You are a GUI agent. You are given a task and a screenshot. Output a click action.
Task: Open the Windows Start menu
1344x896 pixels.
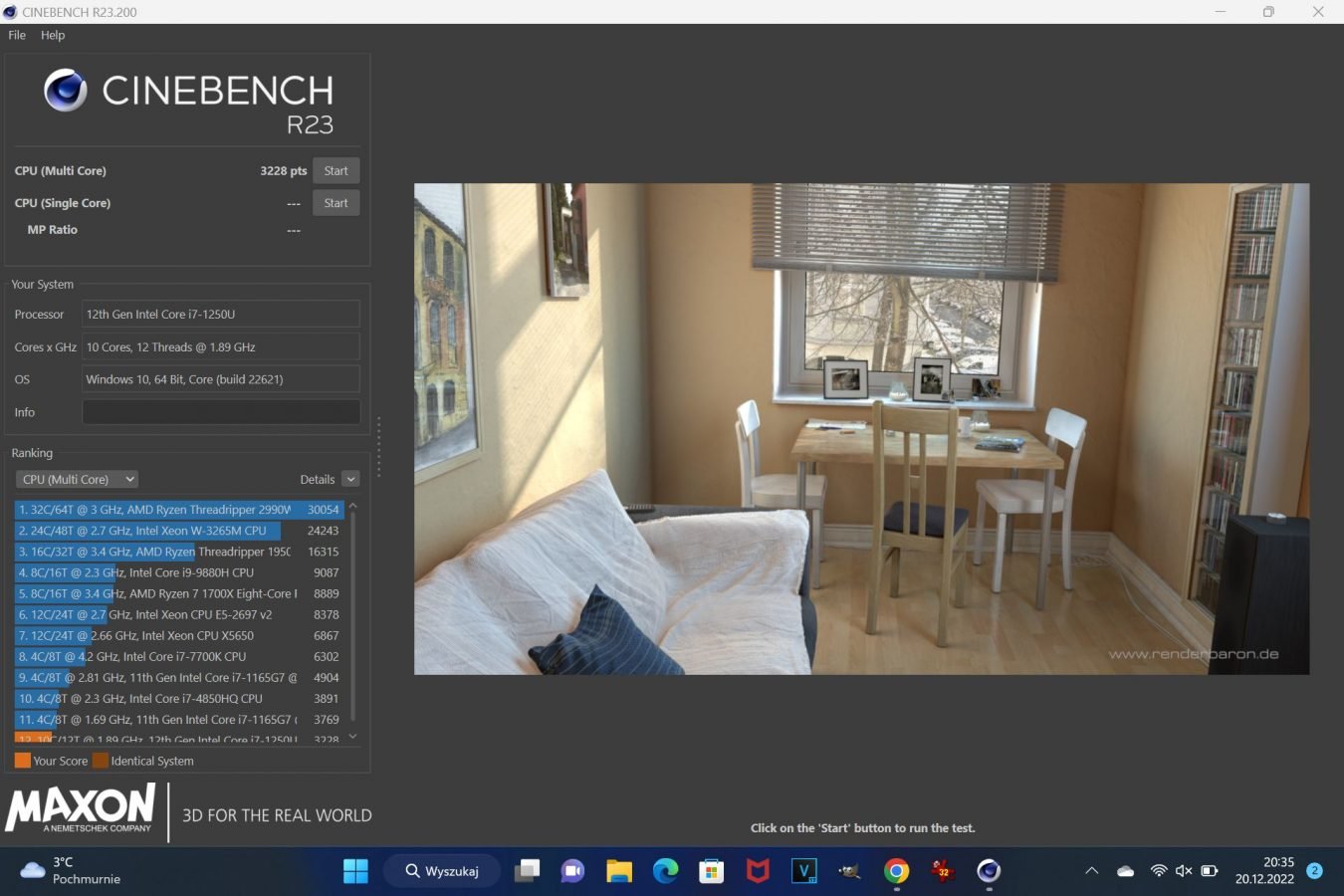tap(355, 871)
